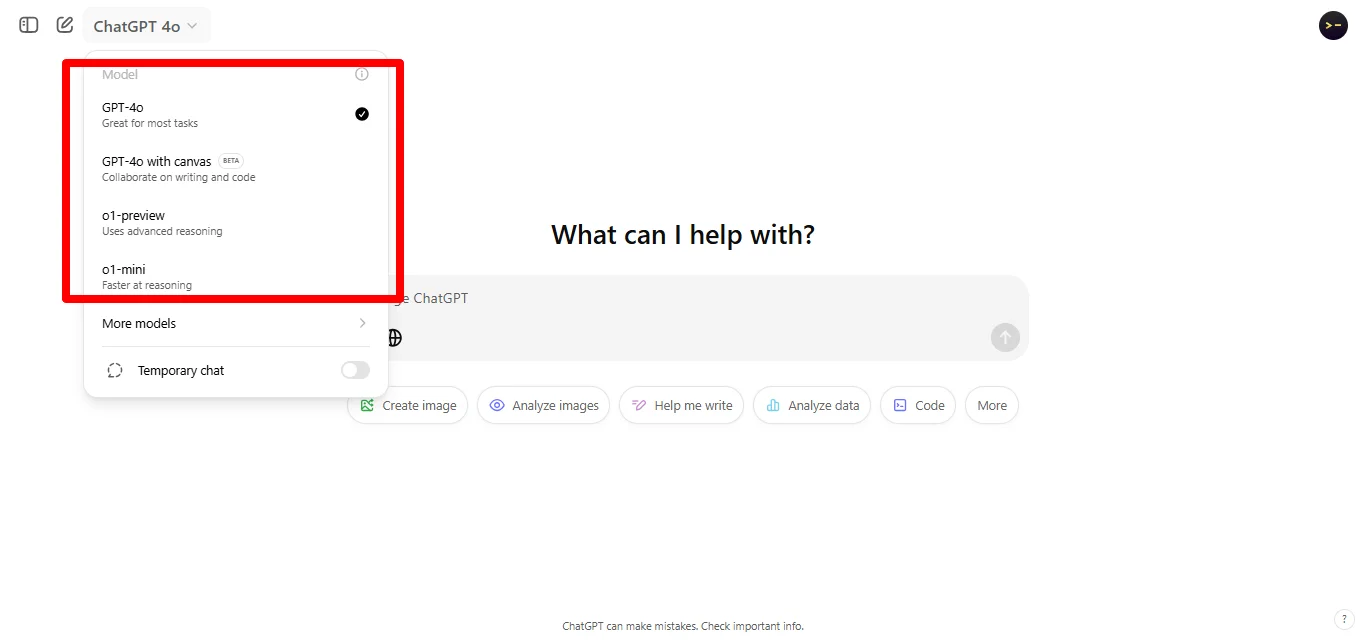
Task: Click 'Faster at reasoning' description
Action: (147, 286)
